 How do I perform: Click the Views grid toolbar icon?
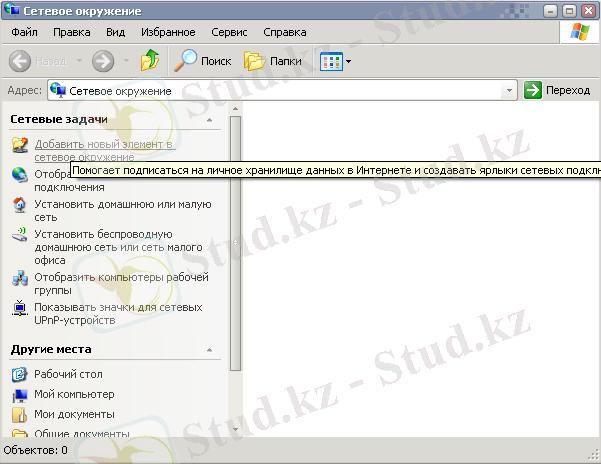[x=331, y=61]
